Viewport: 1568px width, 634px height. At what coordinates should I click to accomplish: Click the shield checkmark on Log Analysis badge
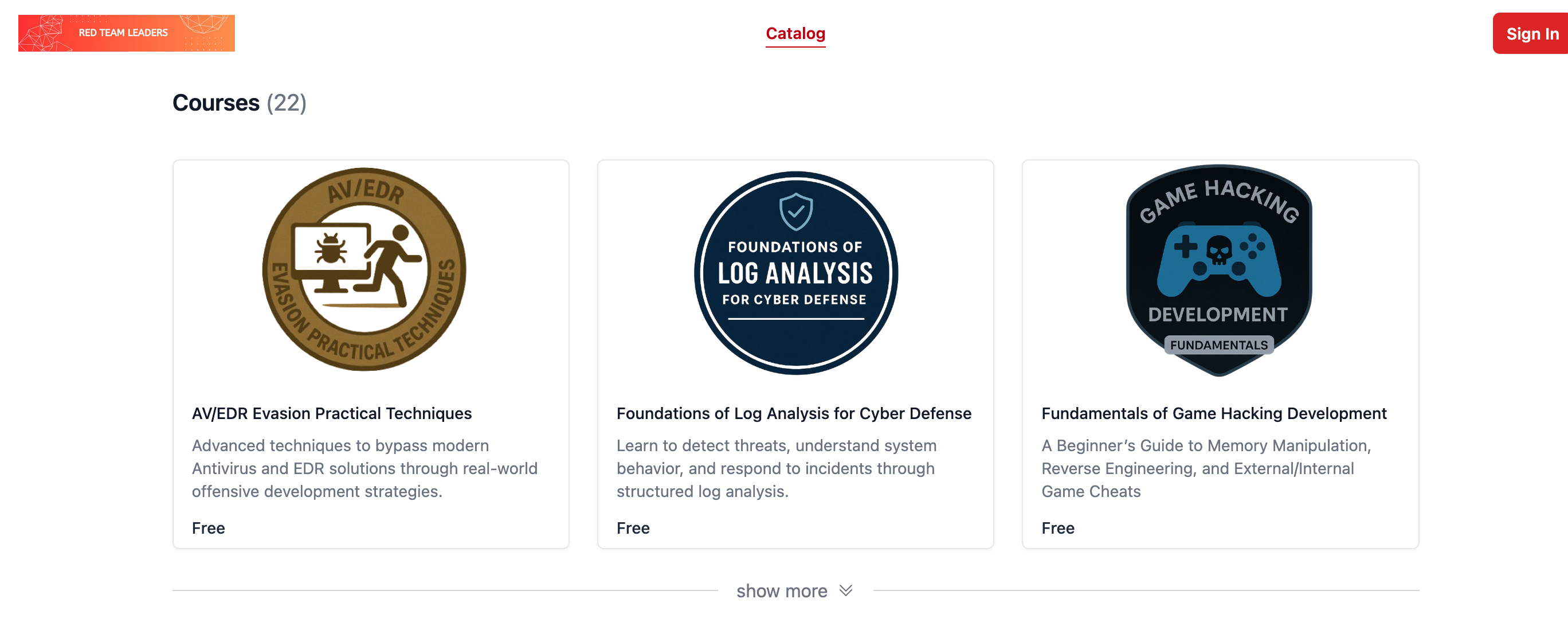coord(795,212)
